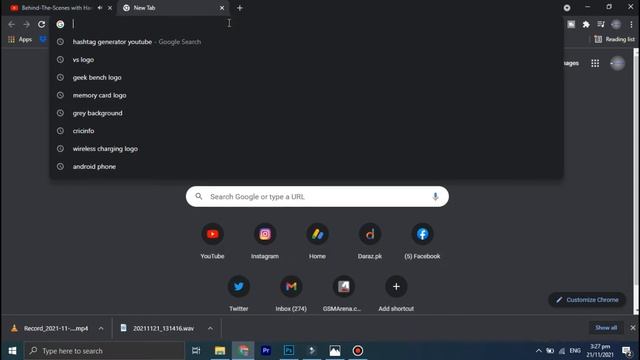Click the page vertical scrollbar

point(636,181)
